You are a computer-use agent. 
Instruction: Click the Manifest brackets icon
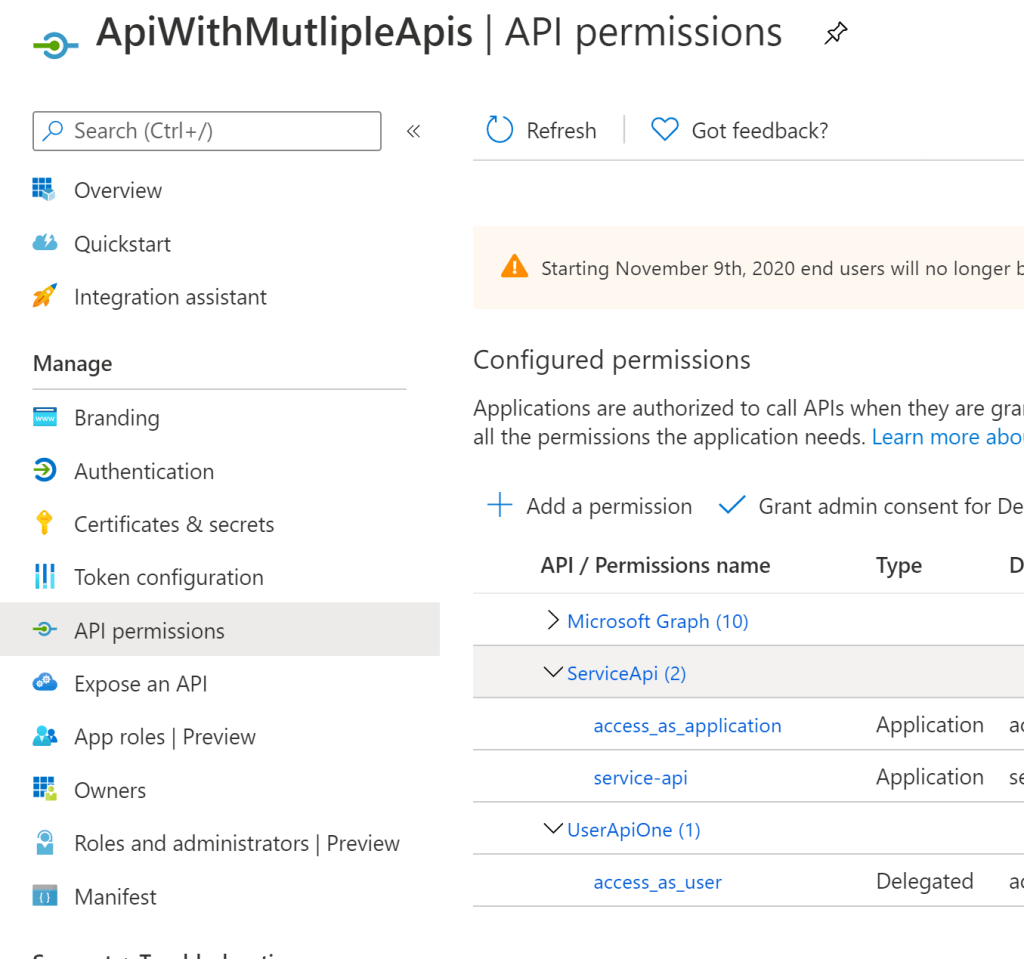[x=44, y=896]
